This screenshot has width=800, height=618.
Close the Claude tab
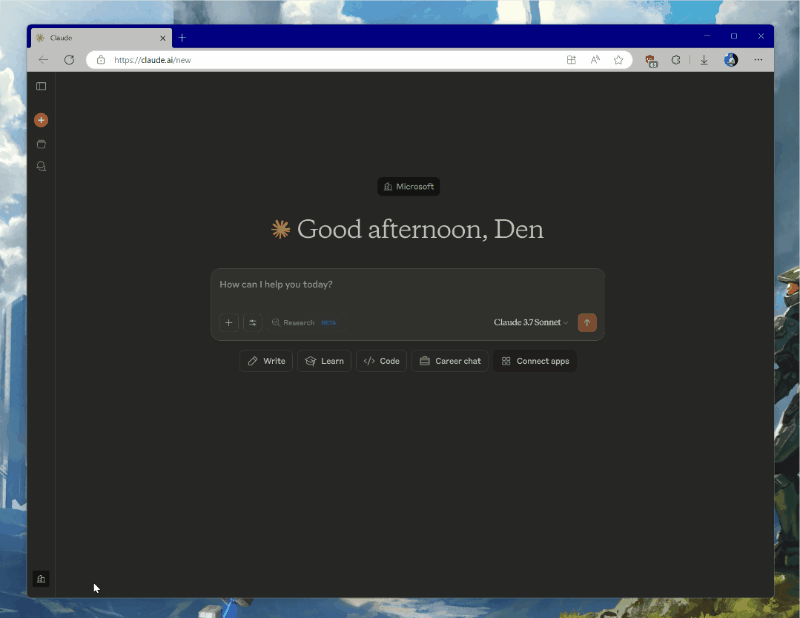coord(163,38)
